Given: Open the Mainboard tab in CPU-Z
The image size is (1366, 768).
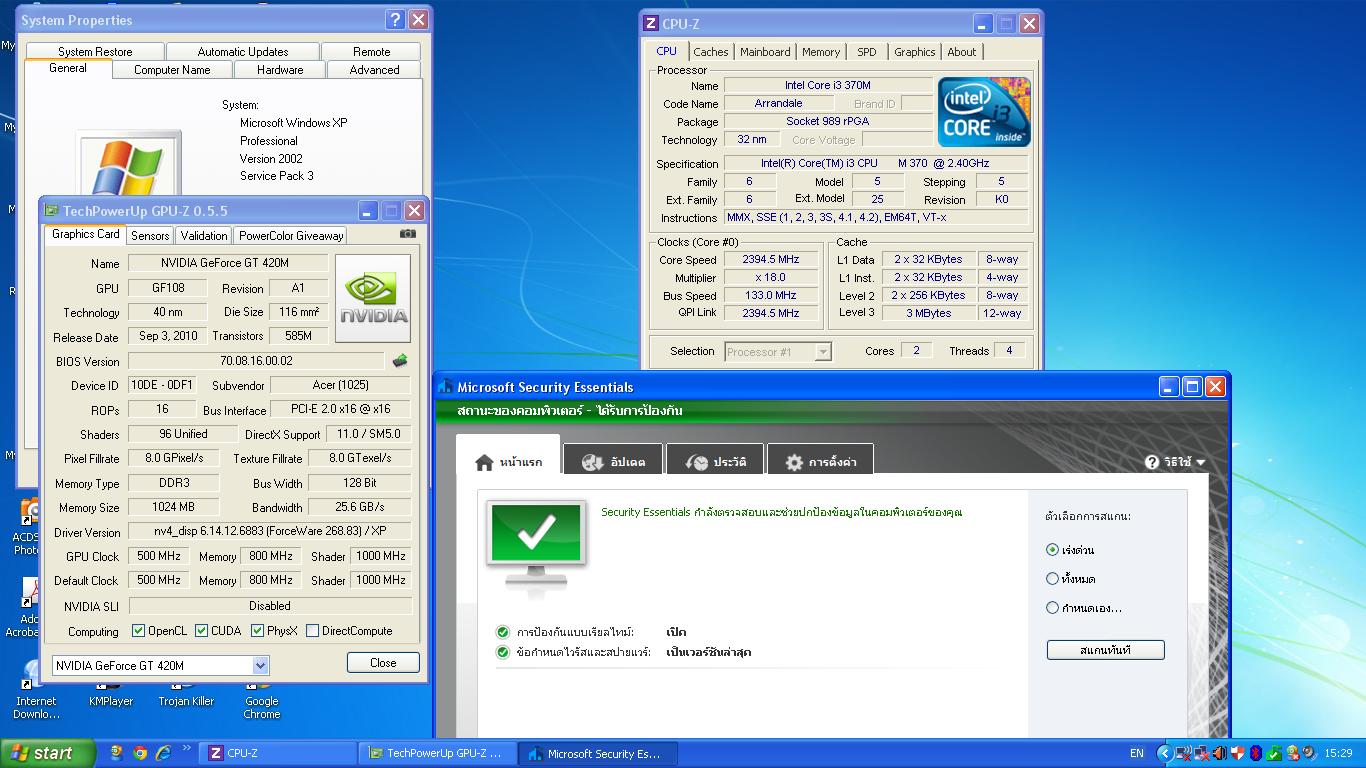Looking at the screenshot, I should tap(765, 52).
